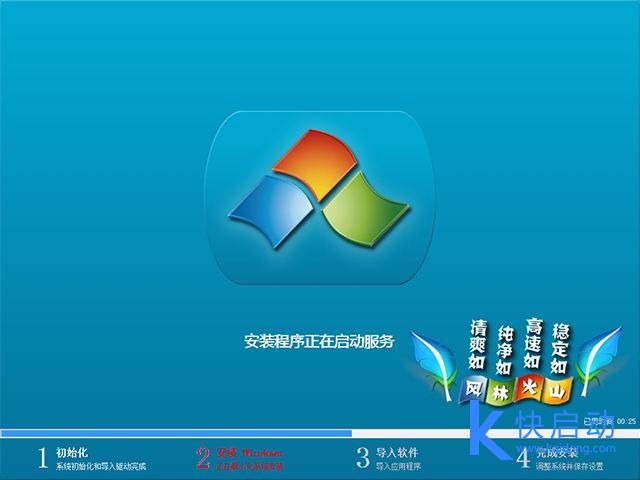Click subtitle 系统初始化和导入驱动完成
Image resolution: width=640 pixels, height=480 pixels.
coord(101,466)
